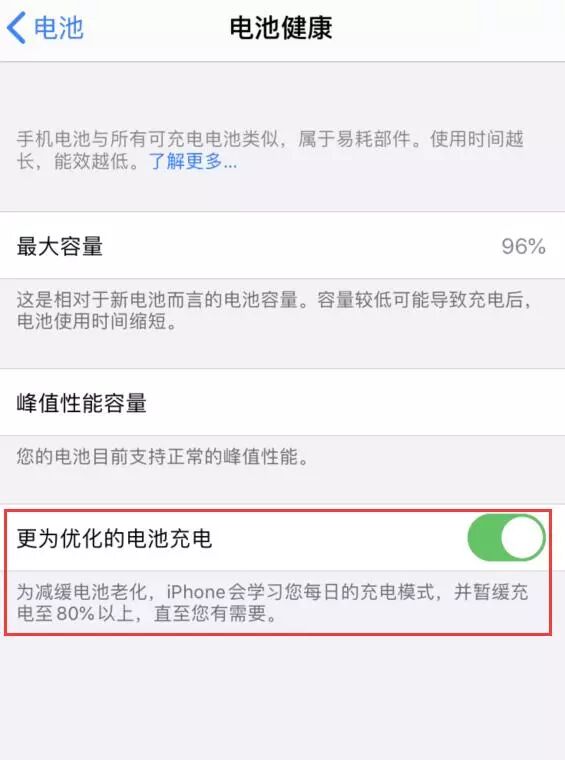Tap the white knob of the charging toggle

click(523, 538)
